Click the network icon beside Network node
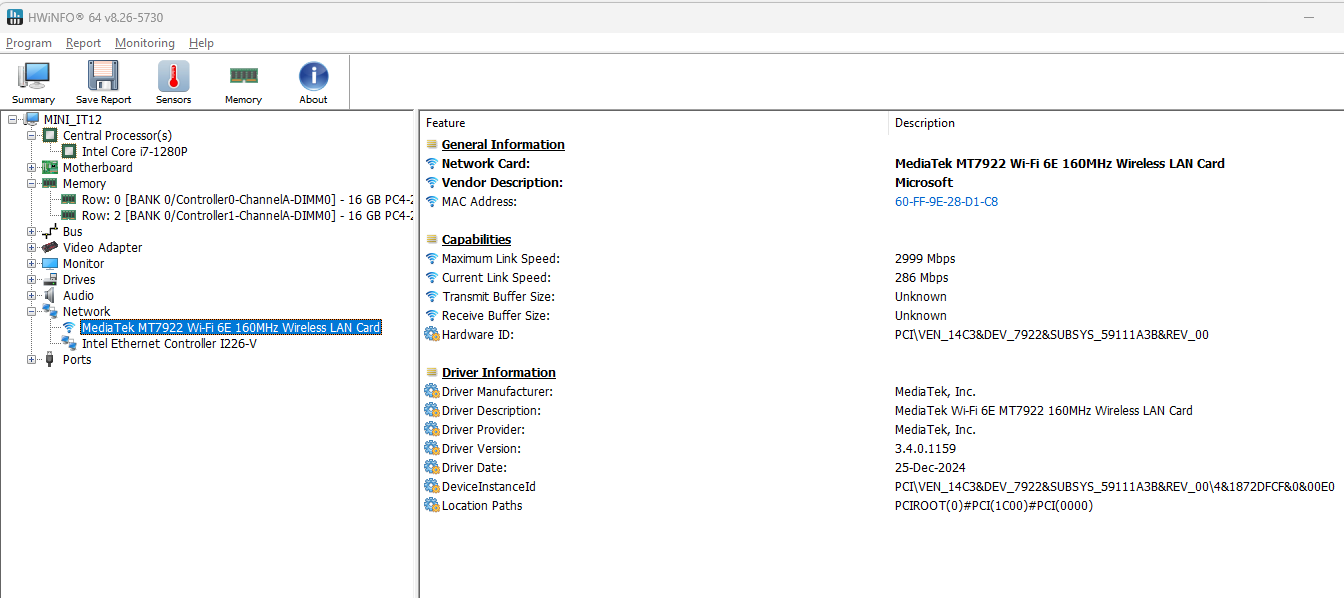1344x598 pixels. click(50, 312)
